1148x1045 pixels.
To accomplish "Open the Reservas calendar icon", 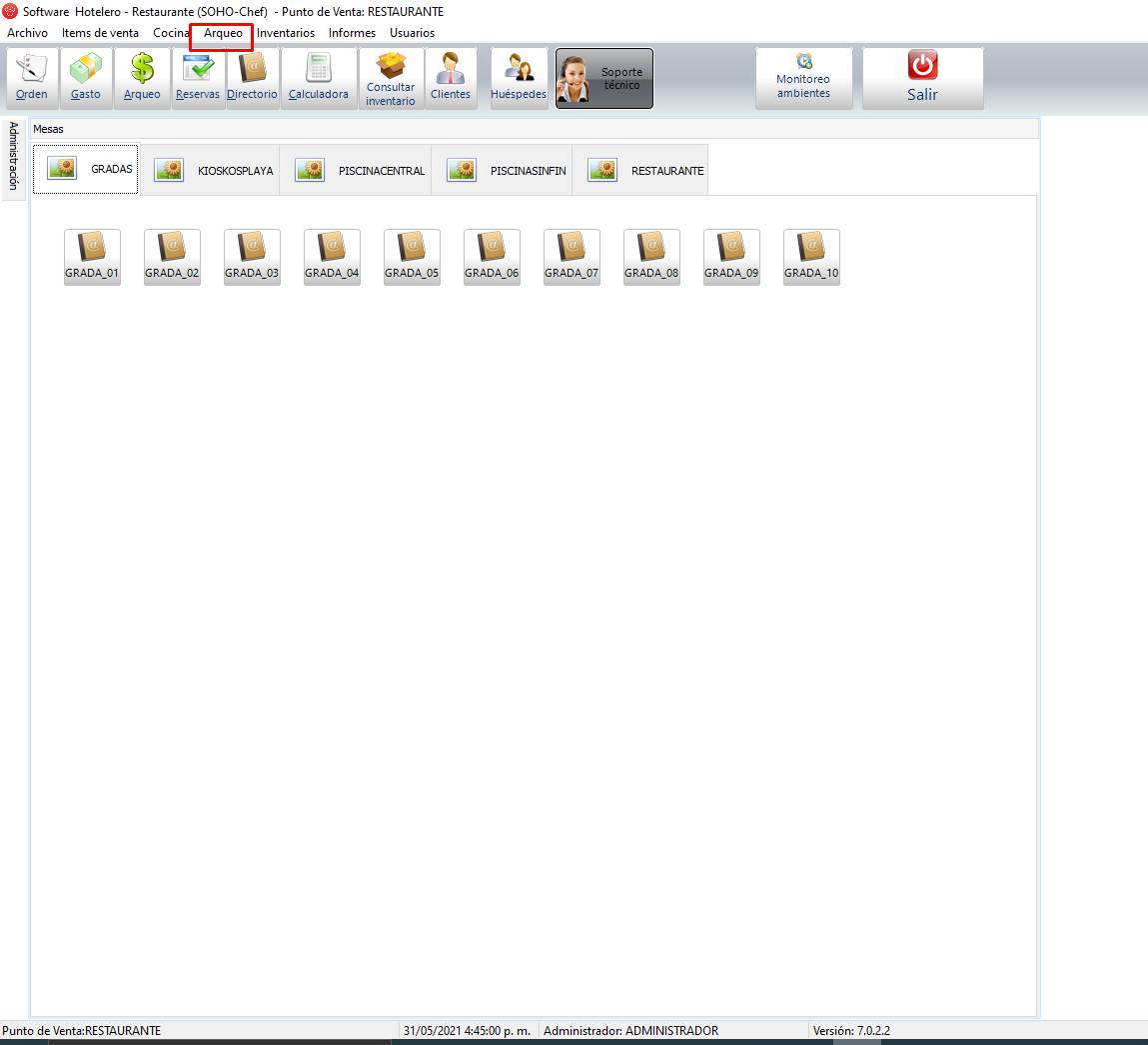I will coord(198,78).
